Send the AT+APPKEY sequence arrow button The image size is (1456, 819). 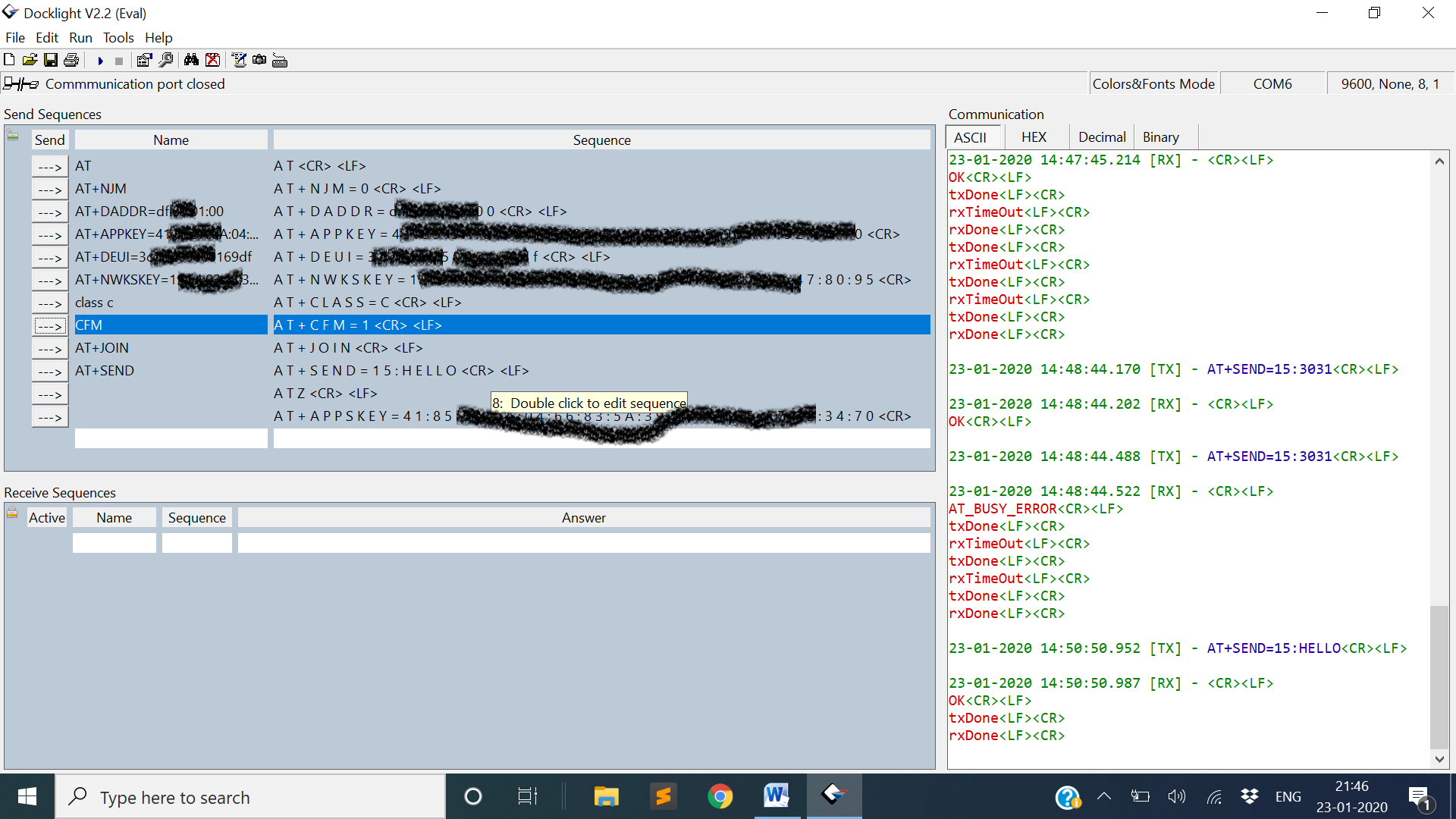point(50,234)
